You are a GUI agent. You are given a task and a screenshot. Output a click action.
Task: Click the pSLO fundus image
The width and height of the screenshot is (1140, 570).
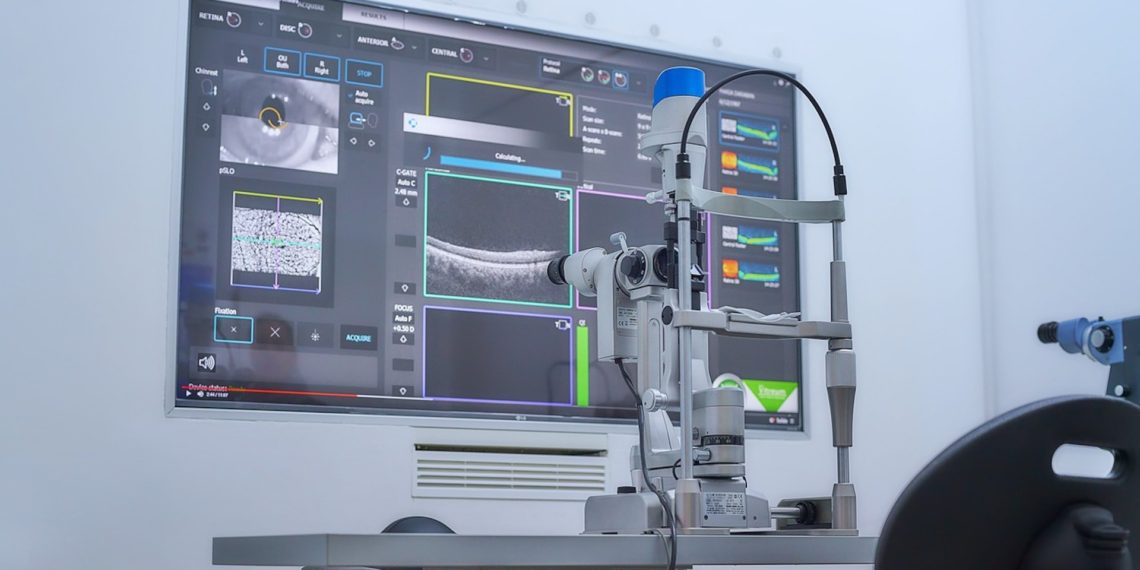(276, 241)
